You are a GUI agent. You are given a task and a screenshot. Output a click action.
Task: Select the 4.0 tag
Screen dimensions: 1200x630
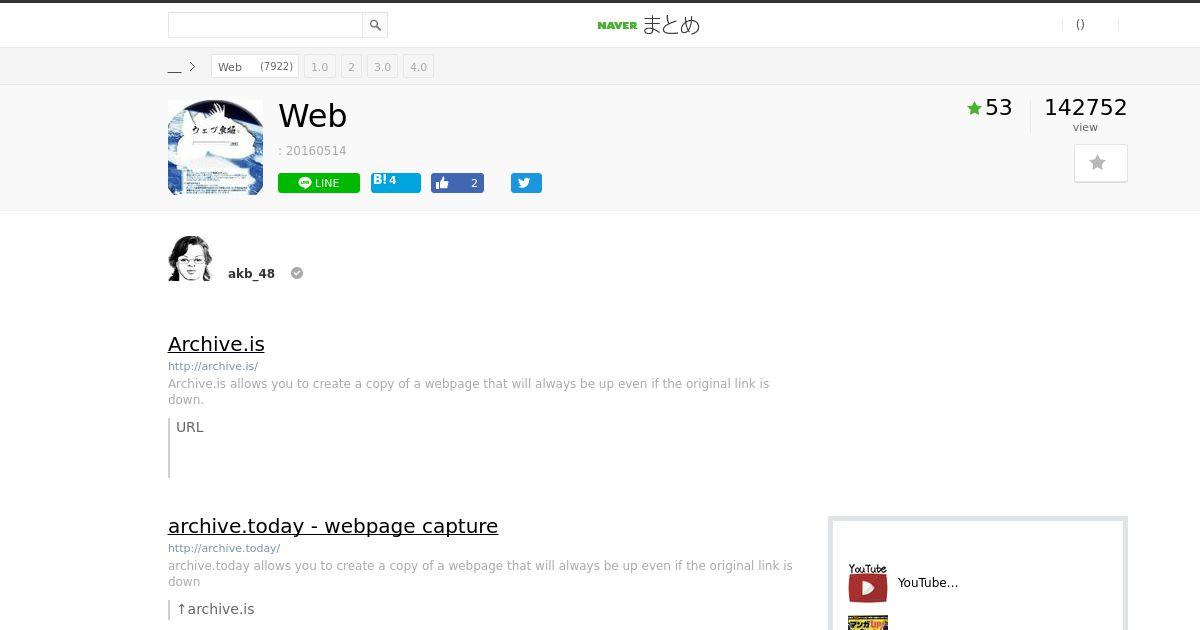pos(418,67)
